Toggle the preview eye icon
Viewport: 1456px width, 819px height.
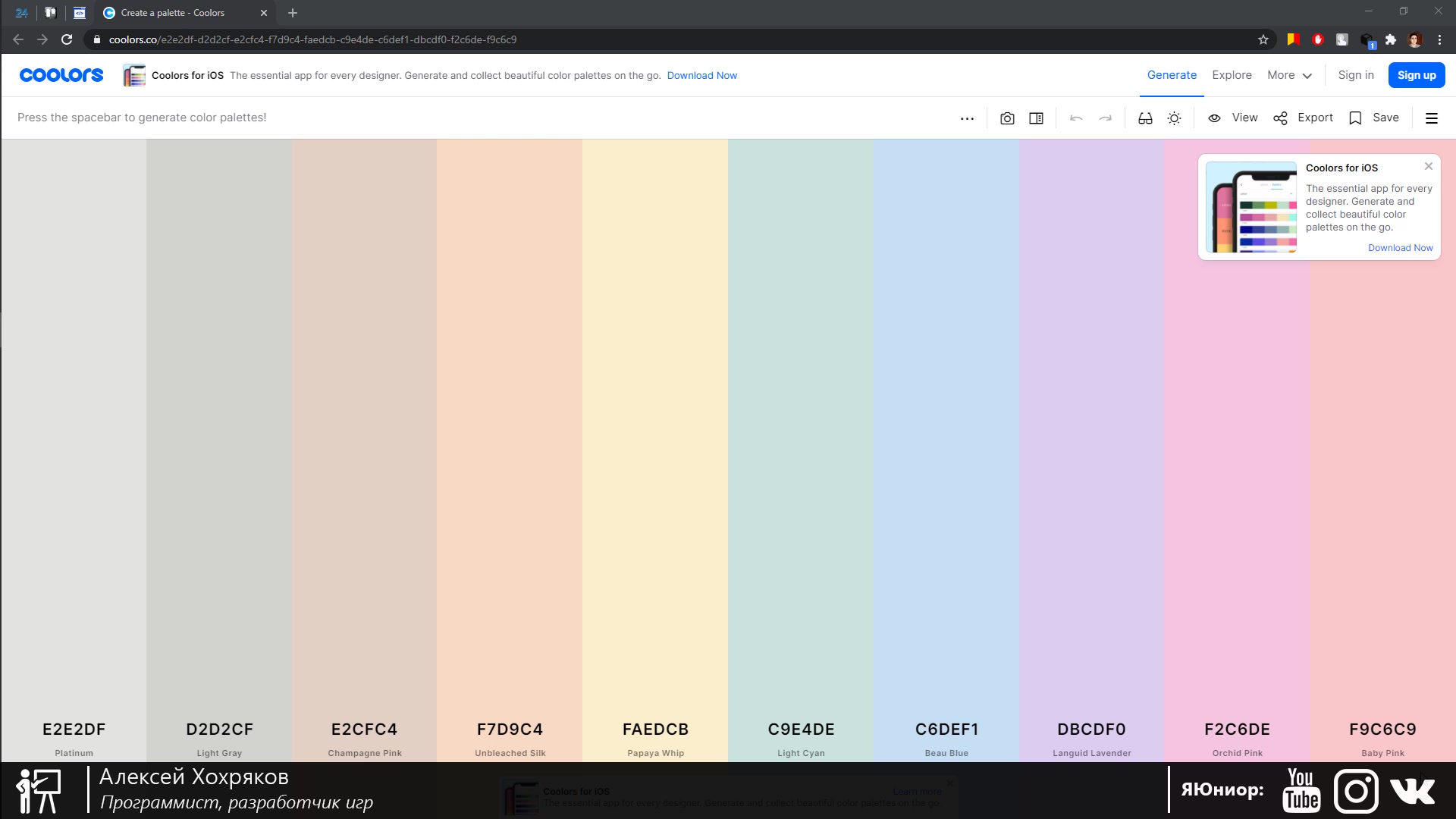(x=1214, y=117)
